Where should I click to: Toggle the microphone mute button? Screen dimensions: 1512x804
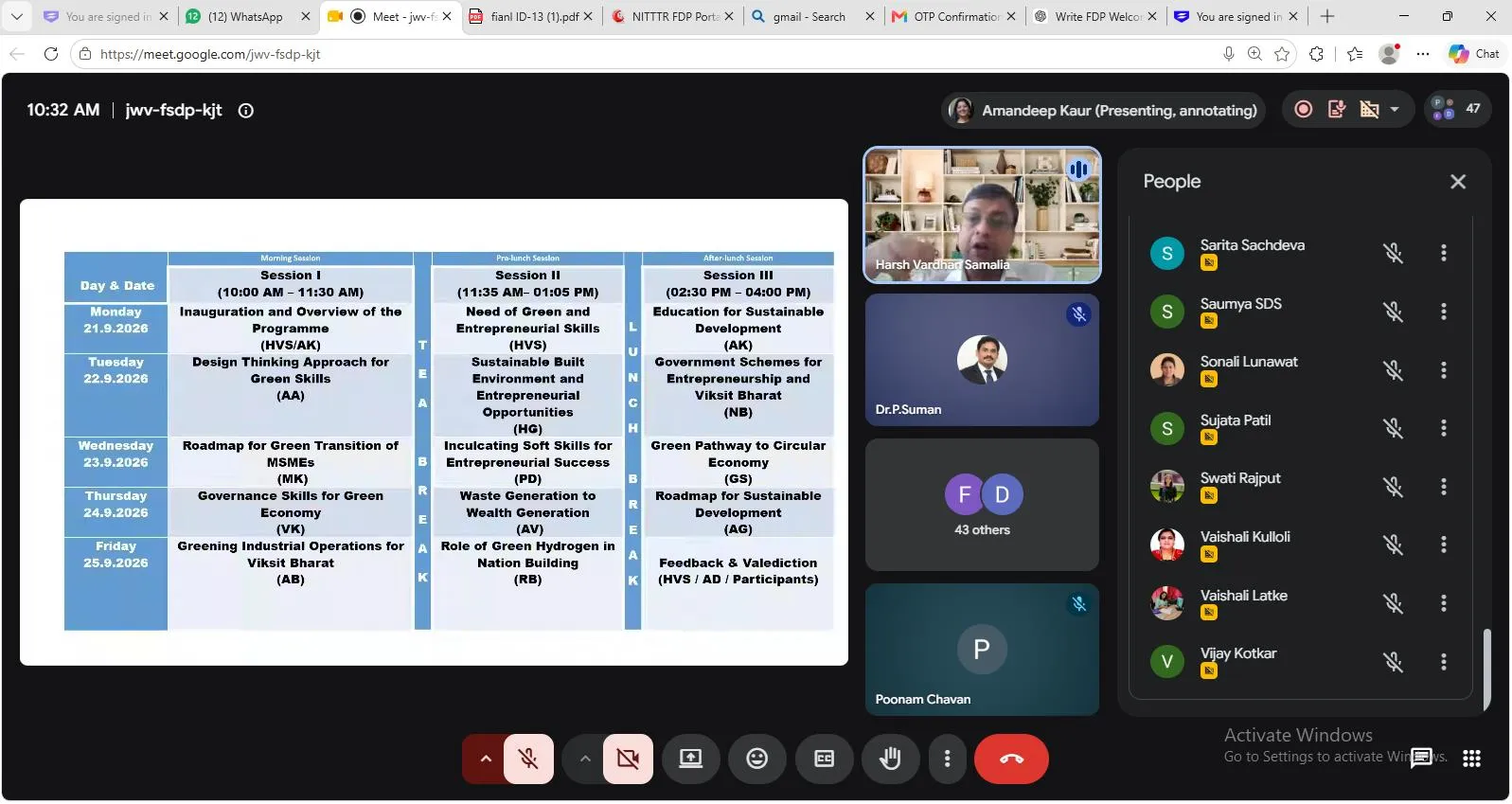click(x=529, y=759)
